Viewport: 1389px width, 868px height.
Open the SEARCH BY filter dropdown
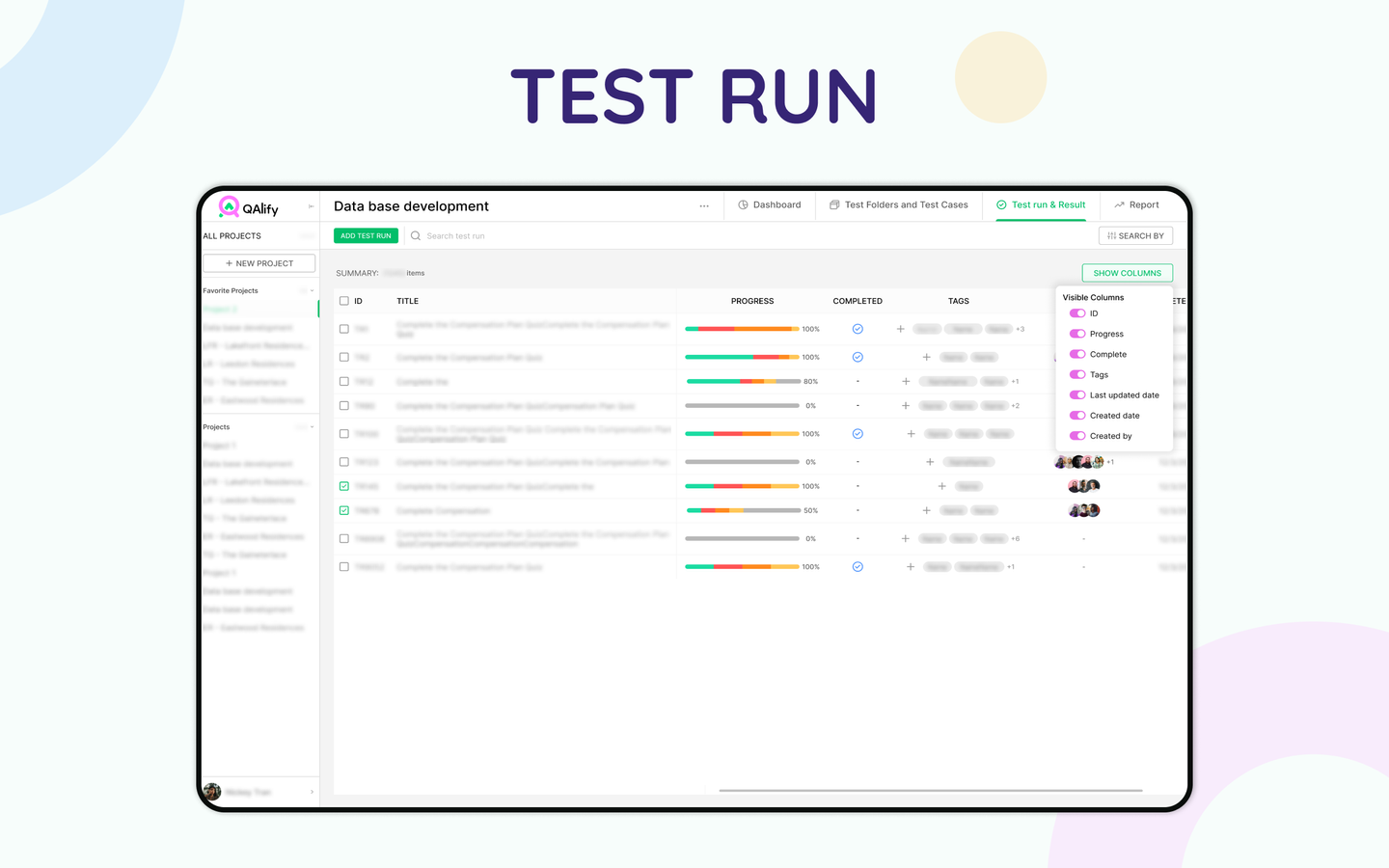(x=1135, y=235)
